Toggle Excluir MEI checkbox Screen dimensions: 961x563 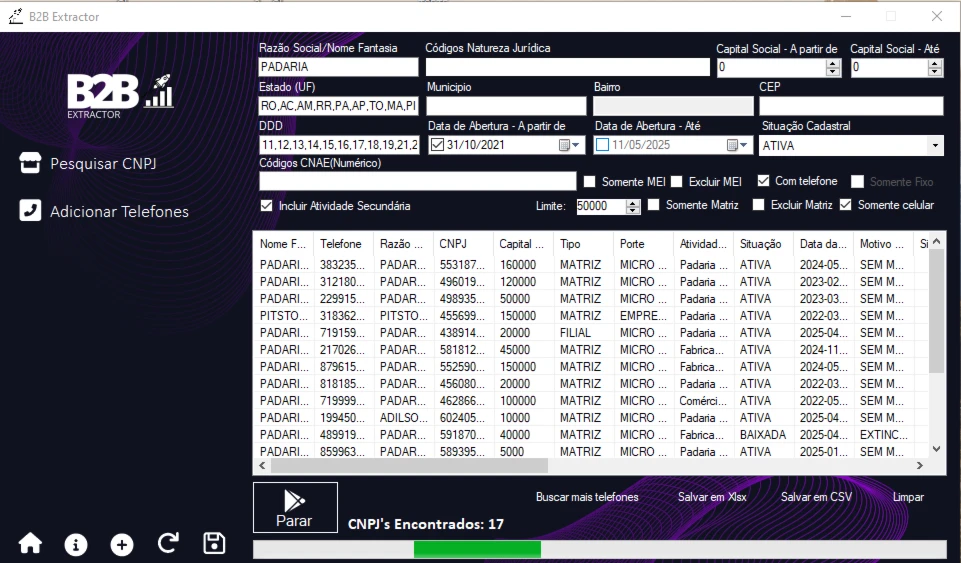pos(677,181)
